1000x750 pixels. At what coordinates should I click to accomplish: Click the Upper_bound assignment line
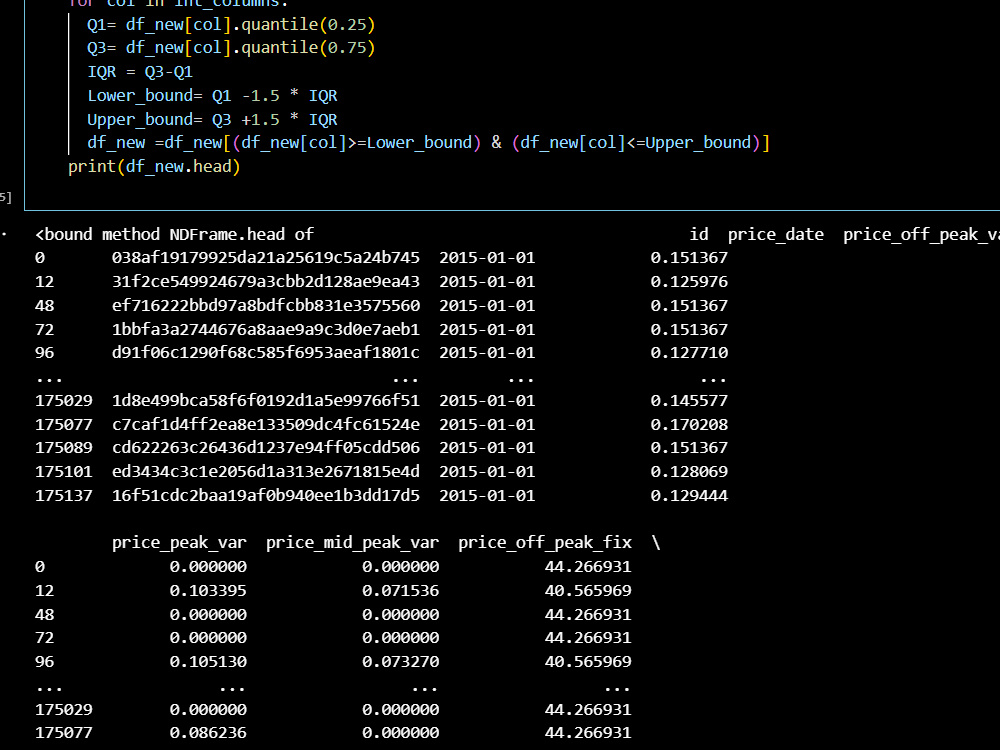(212, 119)
